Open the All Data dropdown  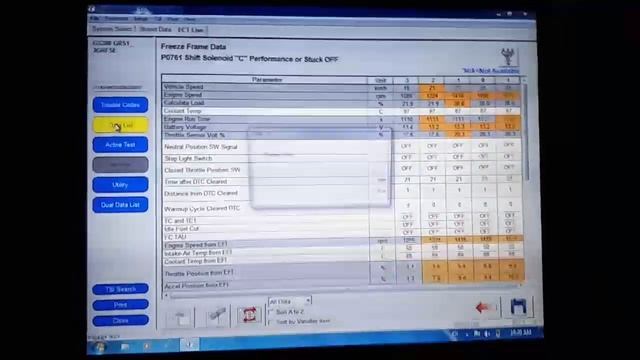pos(290,301)
